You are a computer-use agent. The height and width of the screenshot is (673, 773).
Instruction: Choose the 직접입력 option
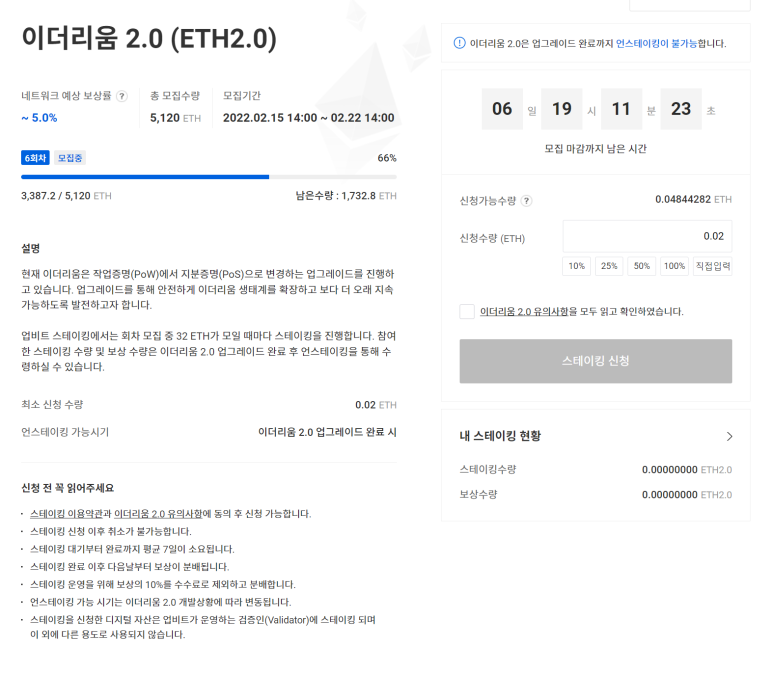click(x=712, y=266)
